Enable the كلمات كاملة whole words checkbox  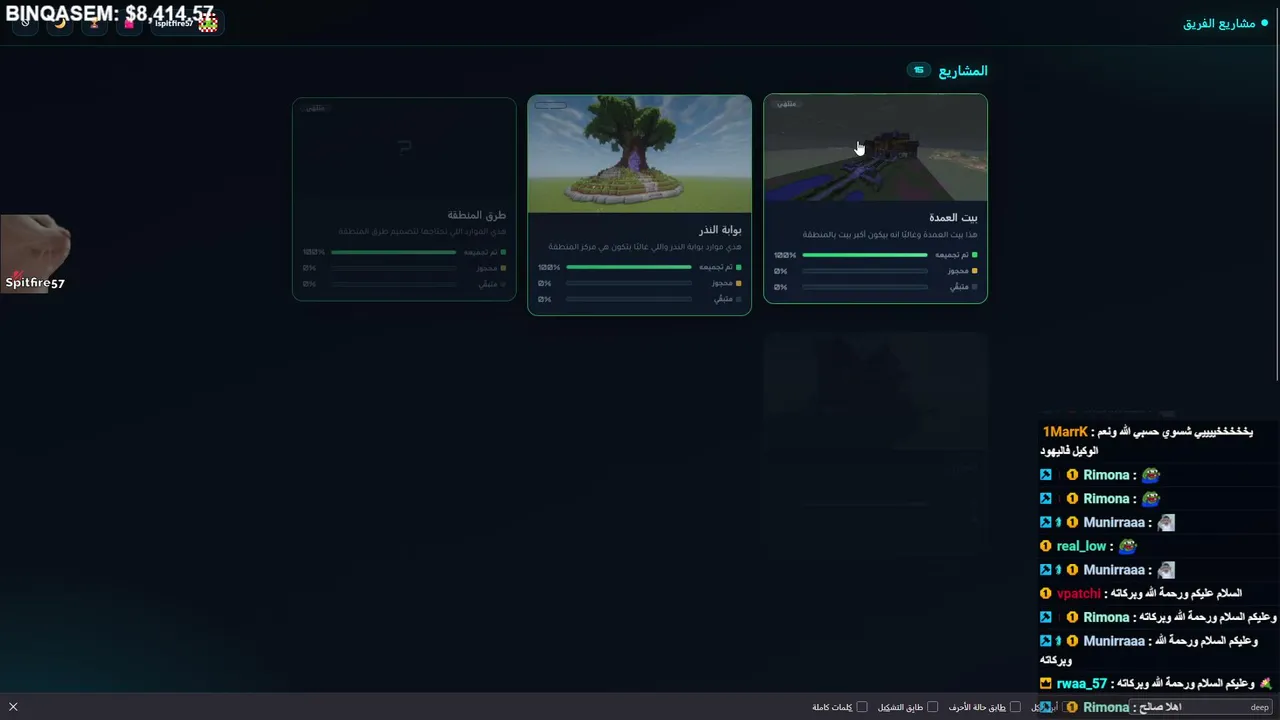pyautogui.click(x=861, y=707)
